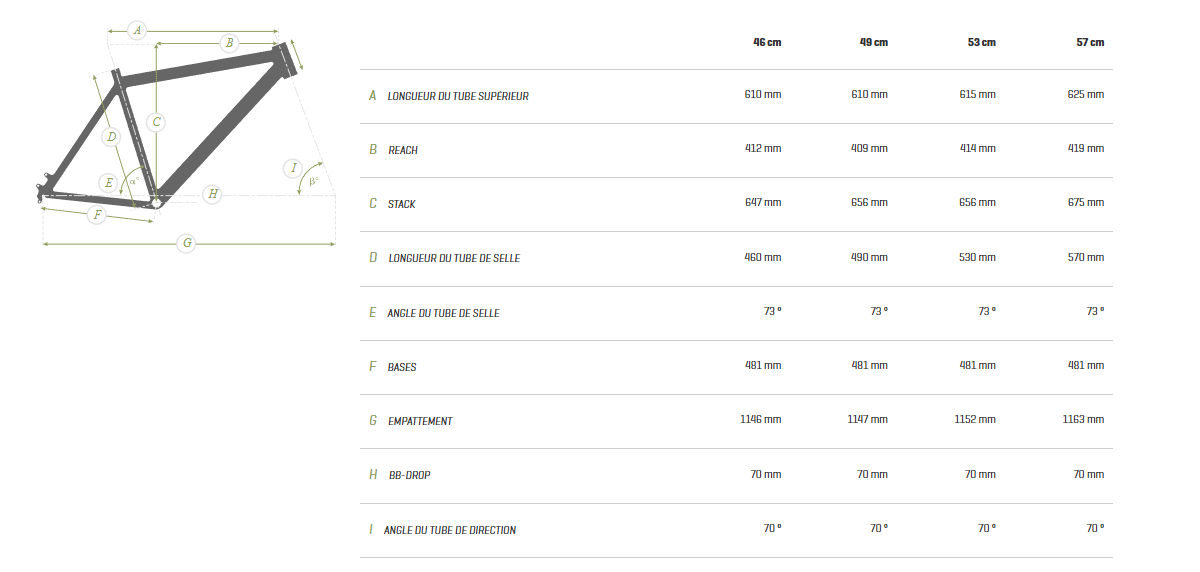Select the circled H BB-drop marker
The height and width of the screenshot is (572, 1200).
212,194
